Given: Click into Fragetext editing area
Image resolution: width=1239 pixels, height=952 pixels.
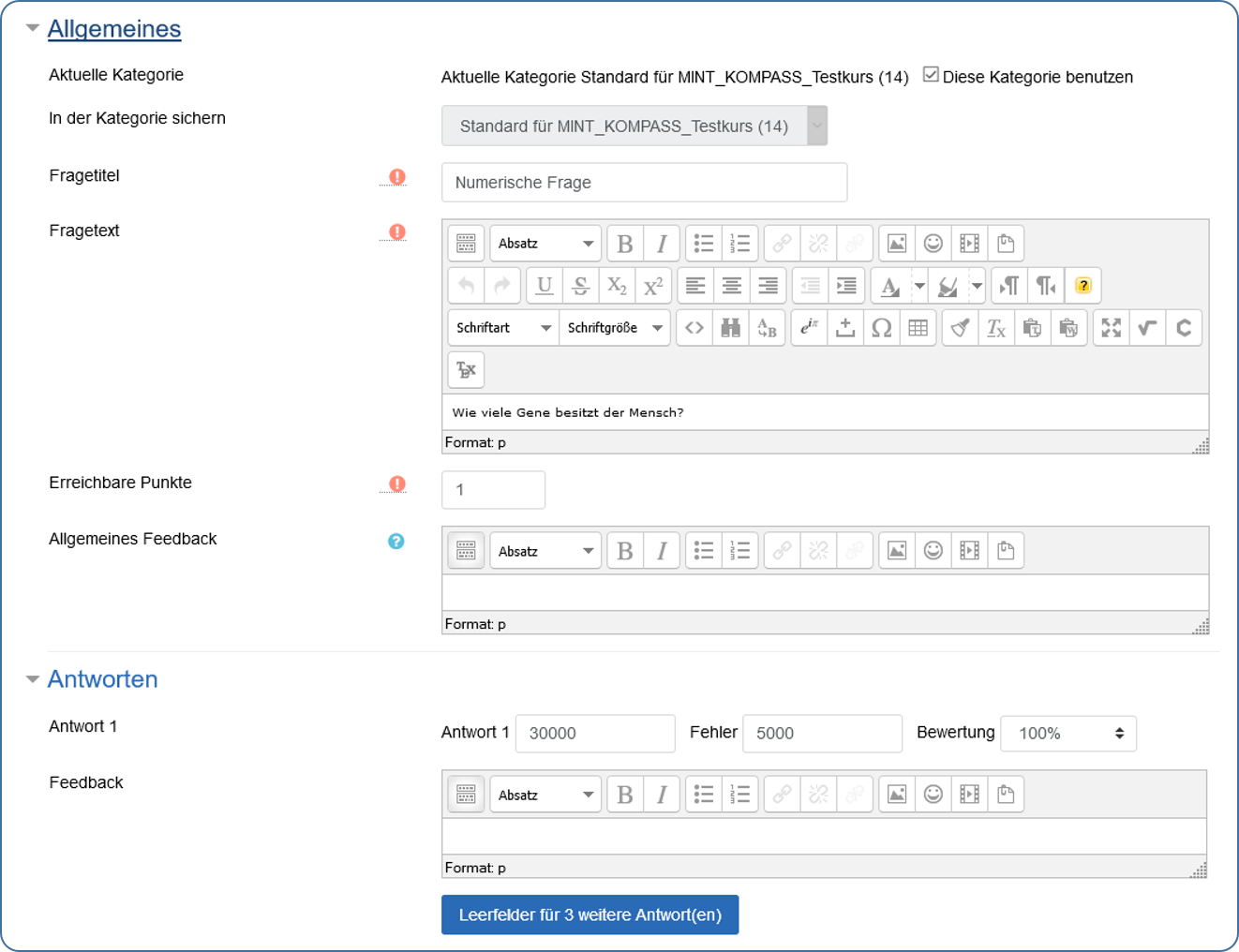Looking at the screenshot, I should (826, 412).
